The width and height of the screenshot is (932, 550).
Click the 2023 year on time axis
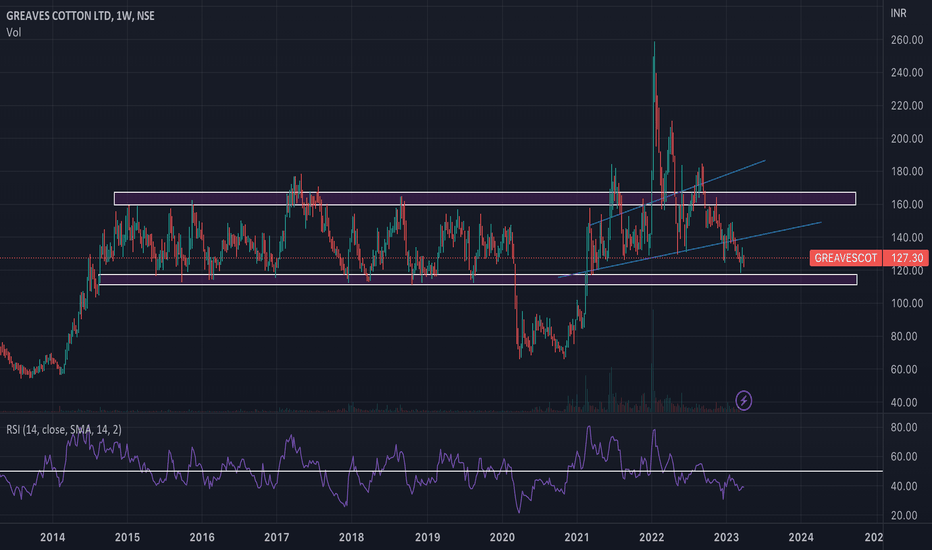(726, 538)
